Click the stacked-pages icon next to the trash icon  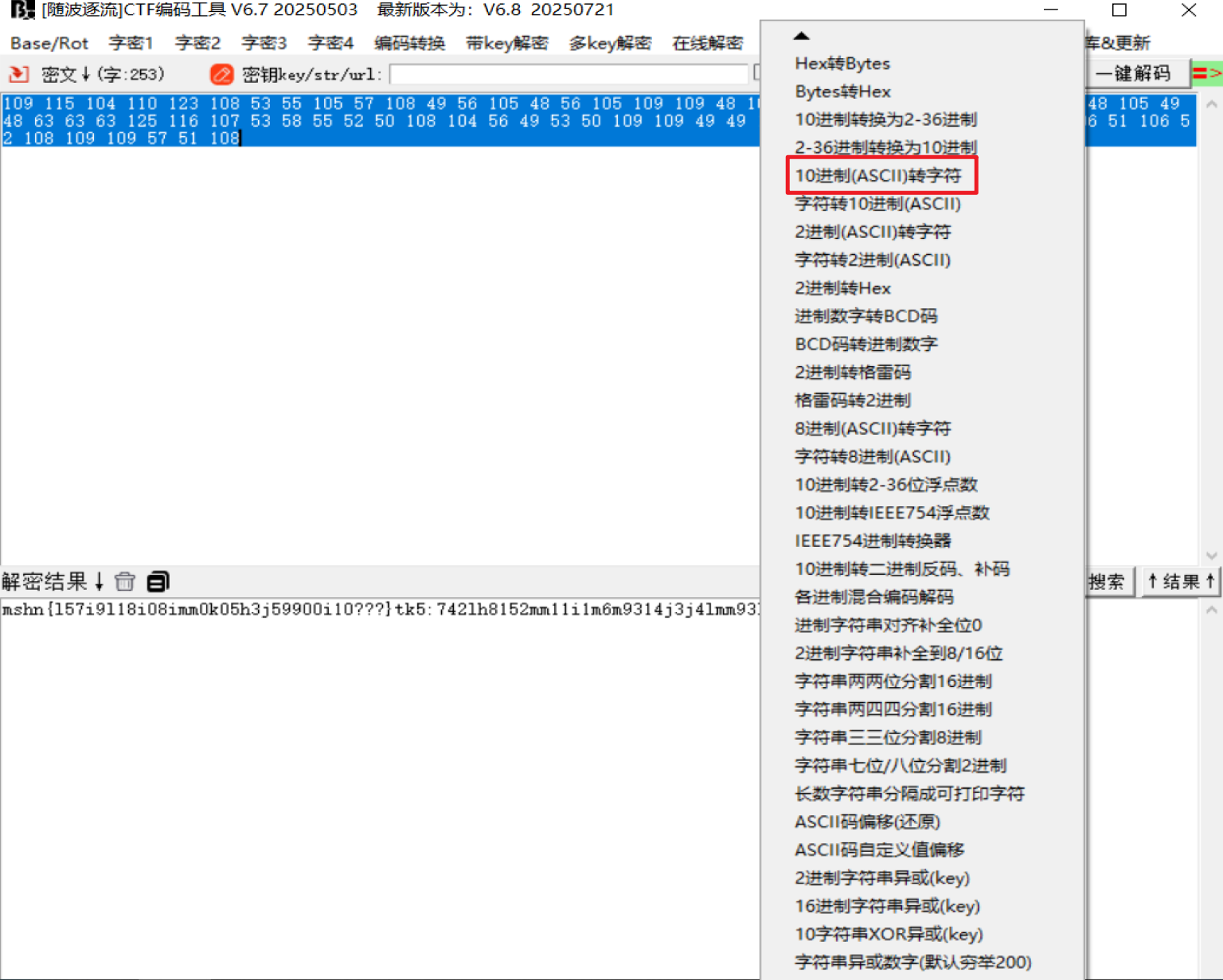158,582
